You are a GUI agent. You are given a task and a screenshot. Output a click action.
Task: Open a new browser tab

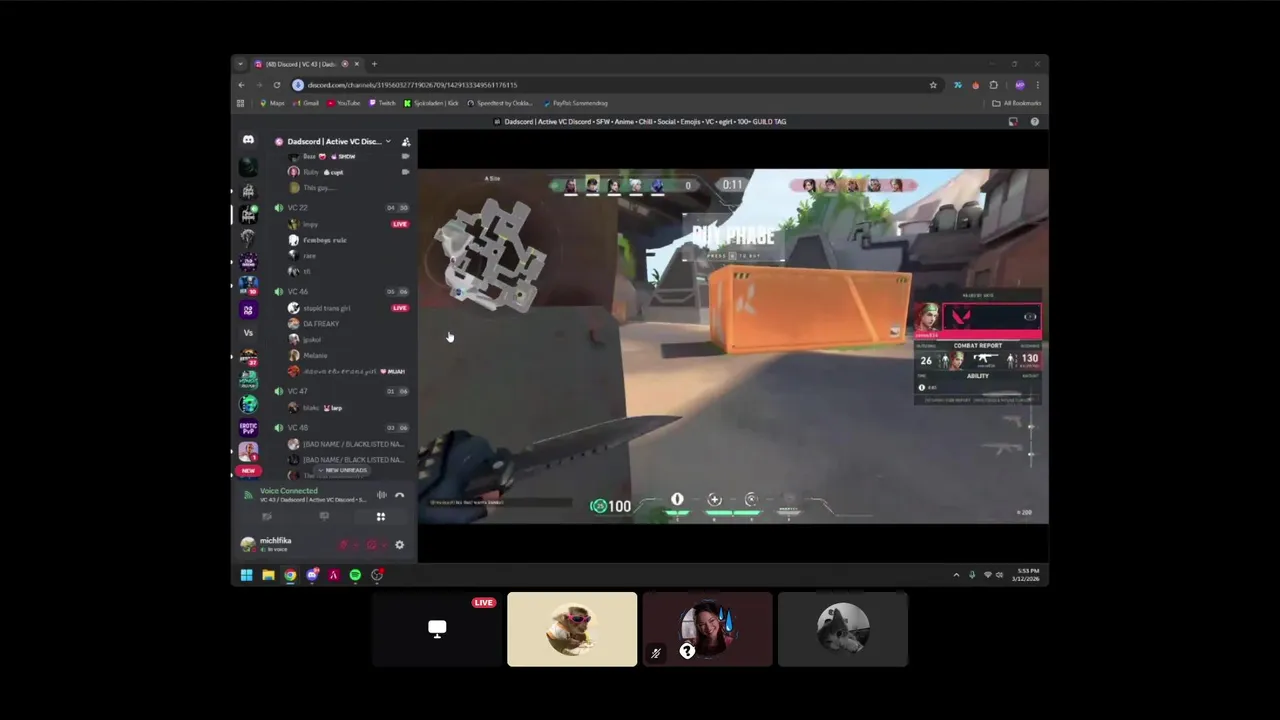pyautogui.click(x=374, y=64)
